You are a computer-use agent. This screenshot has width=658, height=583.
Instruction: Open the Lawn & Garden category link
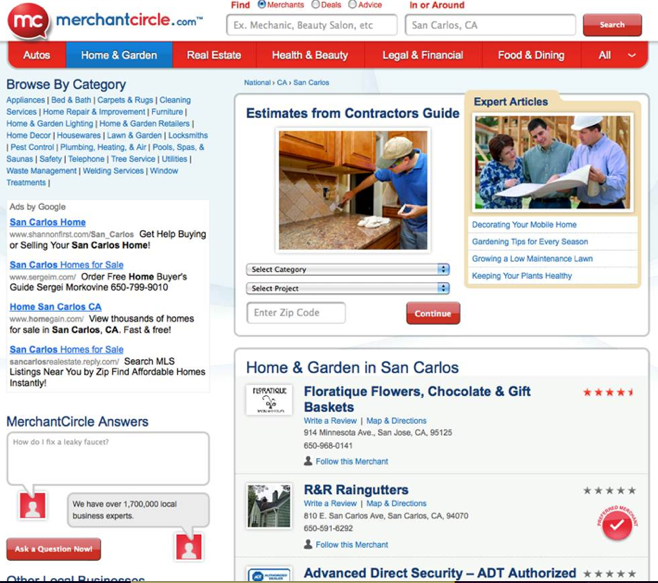tap(134, 135)
